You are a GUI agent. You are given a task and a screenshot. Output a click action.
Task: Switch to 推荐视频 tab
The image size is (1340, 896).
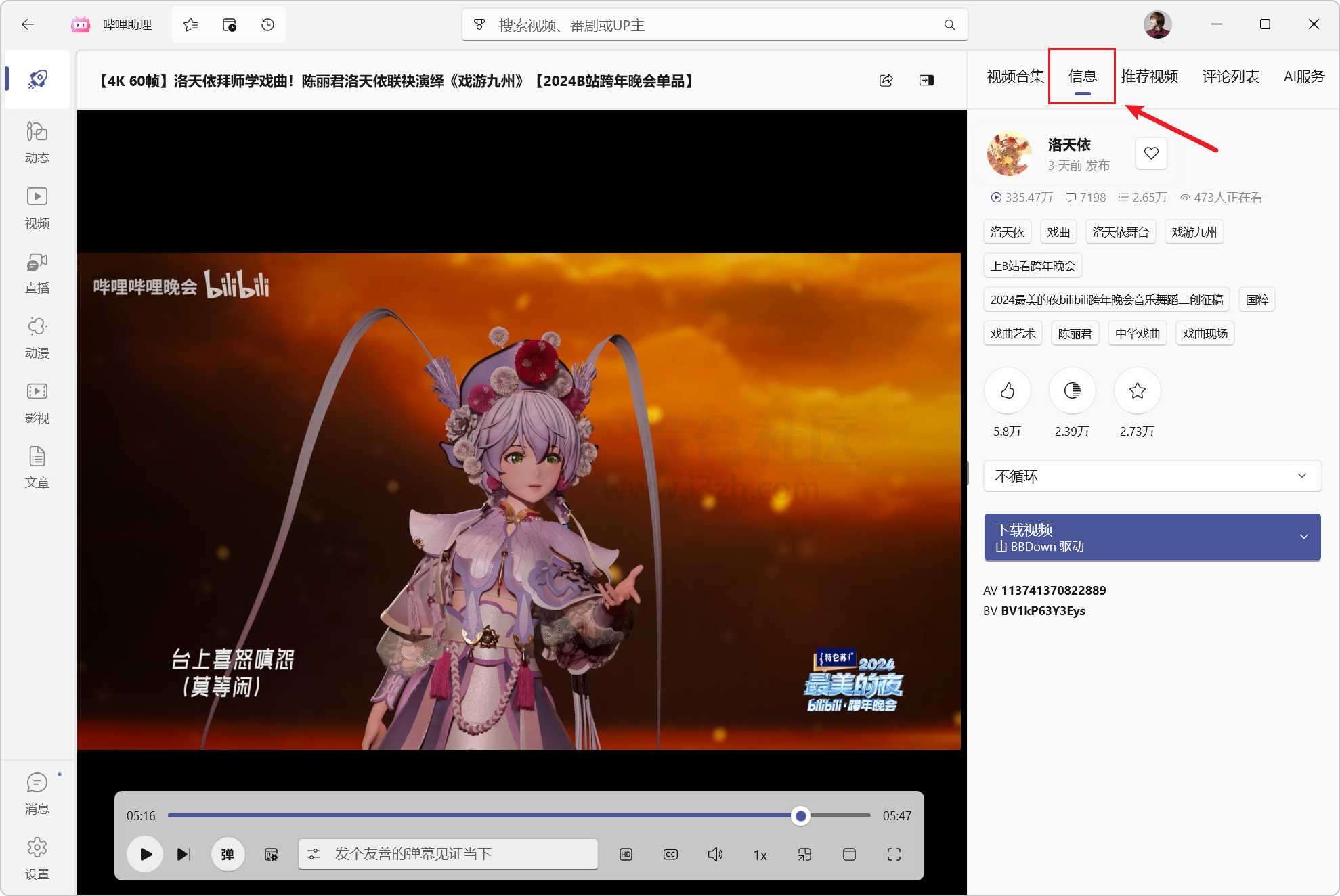1150,76
